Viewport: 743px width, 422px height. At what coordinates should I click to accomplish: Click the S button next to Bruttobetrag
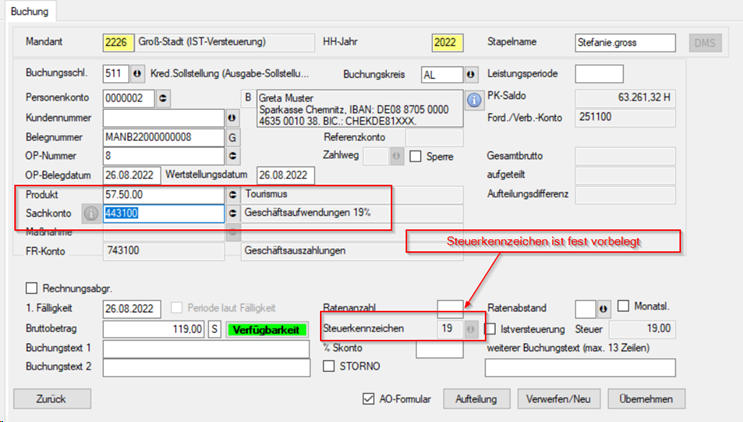(x=214, y=329)
